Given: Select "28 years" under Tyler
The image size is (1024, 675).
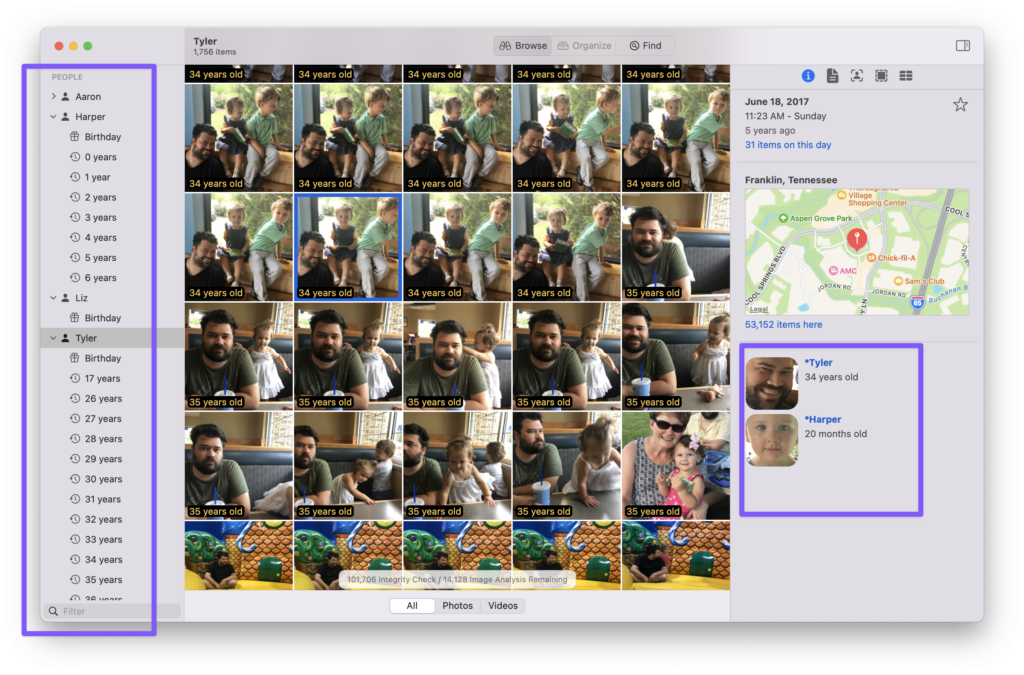Looking at the screenshot, I should (103, 439).
